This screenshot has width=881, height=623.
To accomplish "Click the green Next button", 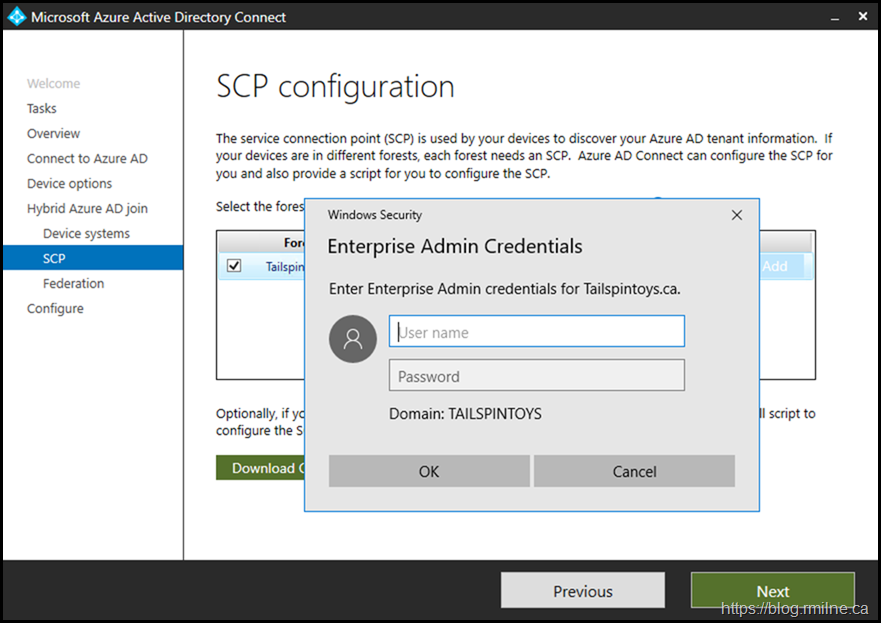I will click(772, 591).
